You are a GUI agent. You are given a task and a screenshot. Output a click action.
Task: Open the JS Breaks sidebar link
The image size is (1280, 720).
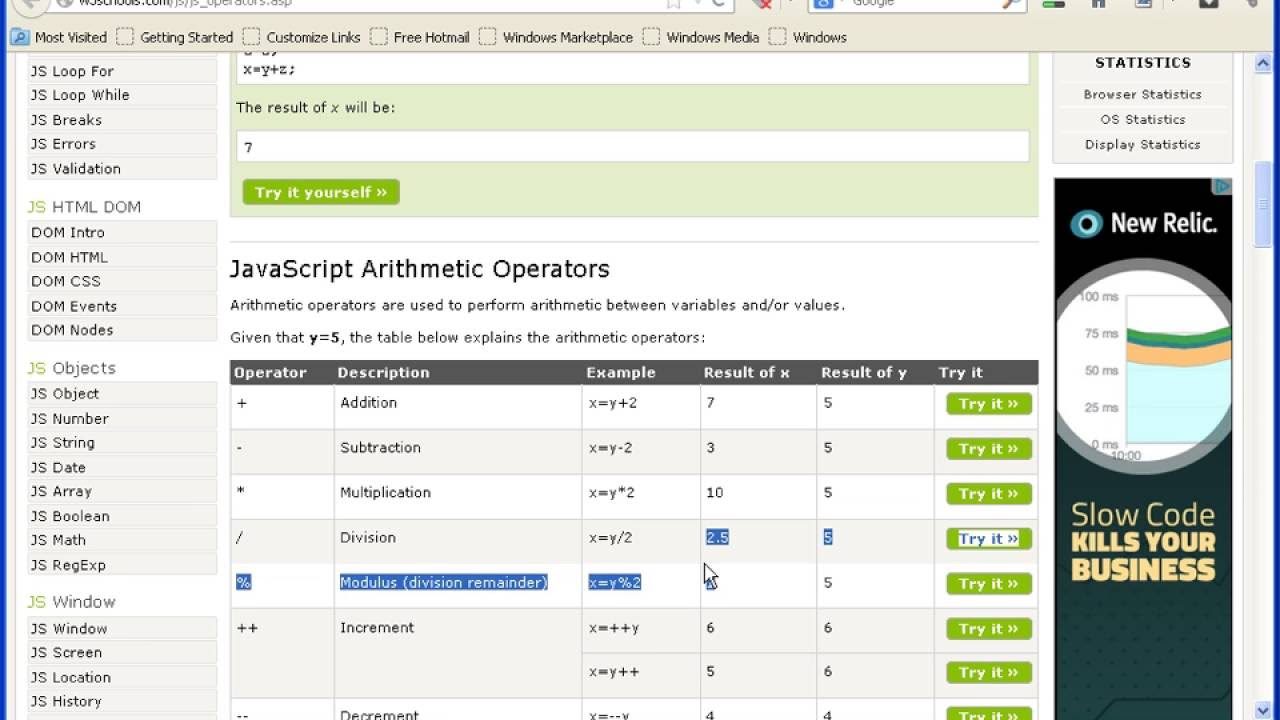(122, 120)
